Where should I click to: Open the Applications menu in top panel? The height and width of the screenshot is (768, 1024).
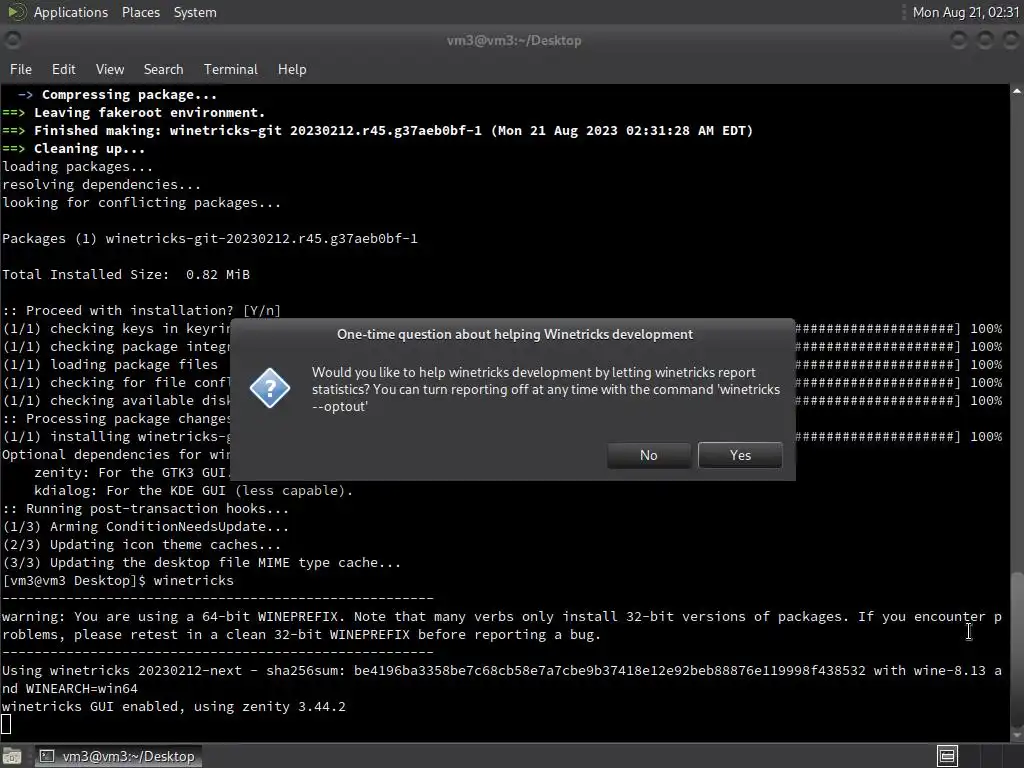tap(71, 12)
